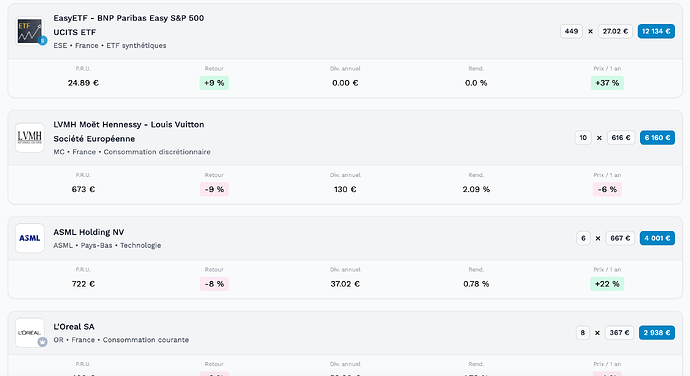Click the blue badge on EasyETF logo
The width and height of the screenshot is (690, 376).
pyautogui.click(x=42, y=41)
